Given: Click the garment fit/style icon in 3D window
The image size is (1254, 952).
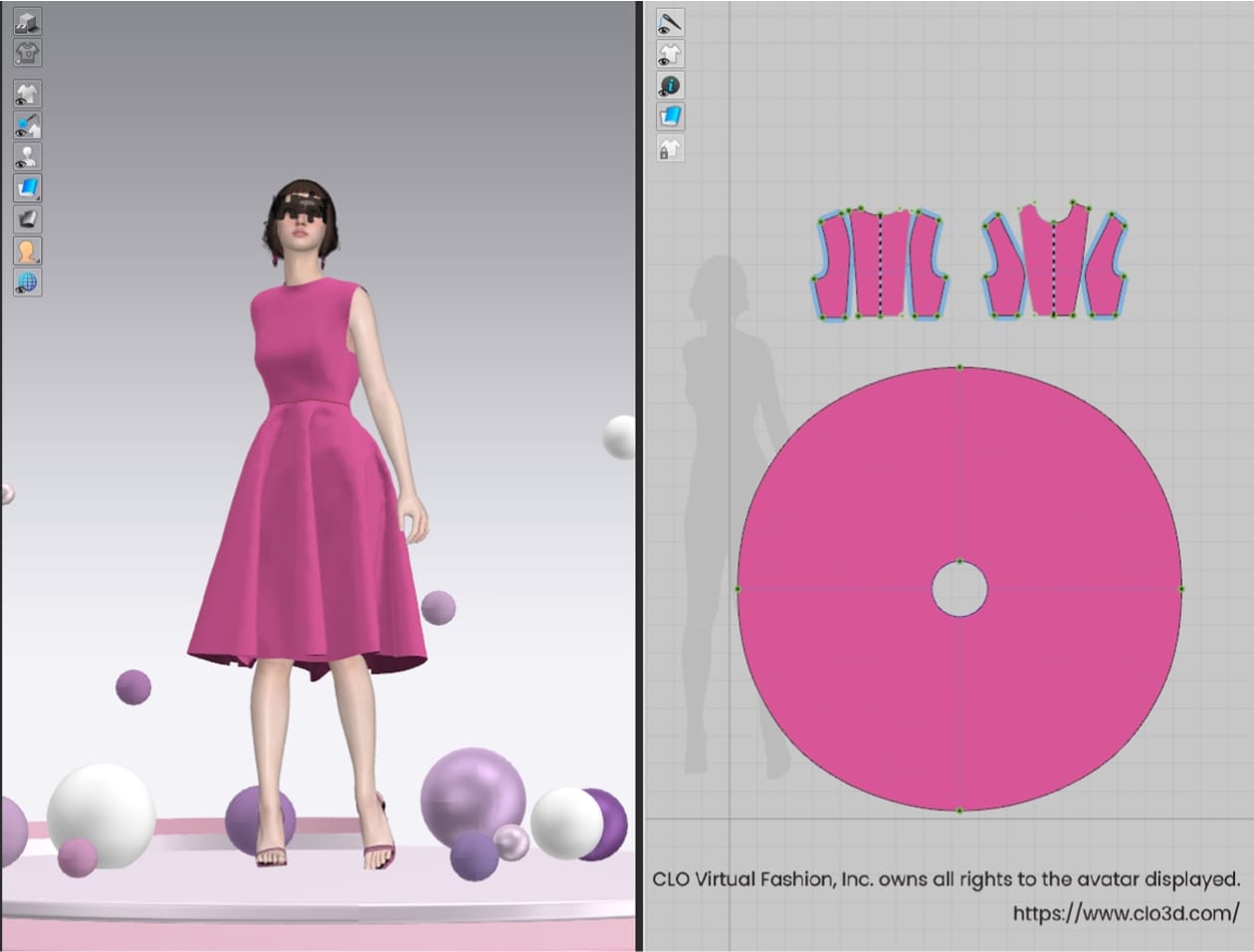Looking at the screenshot, I should [27, 52].
